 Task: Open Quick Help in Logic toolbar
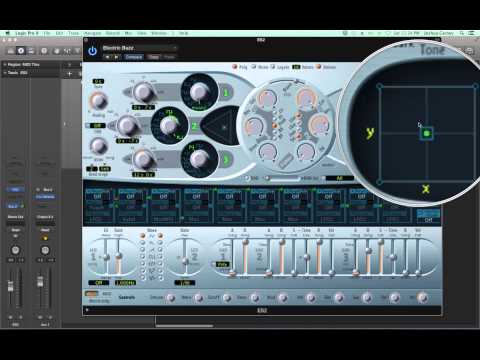click(x=44, y=51)
